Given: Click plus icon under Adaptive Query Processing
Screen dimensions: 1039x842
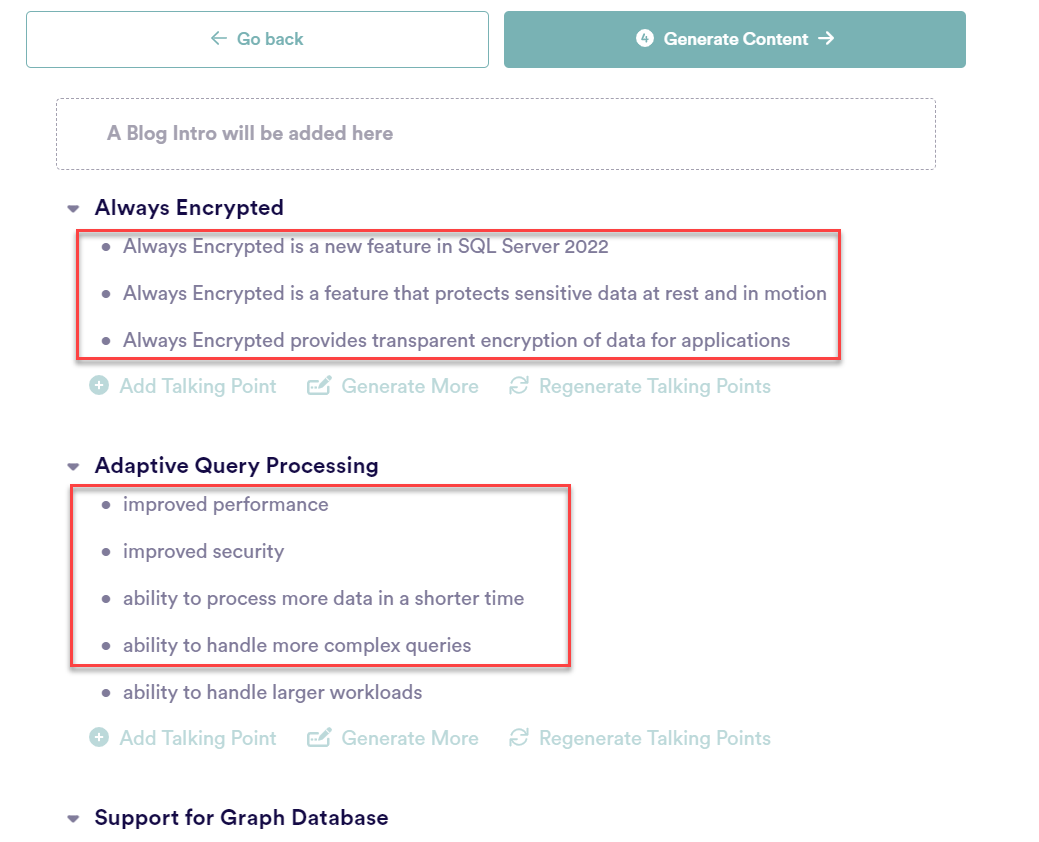Looking at the screenshot, I should [x=99, y=738].
